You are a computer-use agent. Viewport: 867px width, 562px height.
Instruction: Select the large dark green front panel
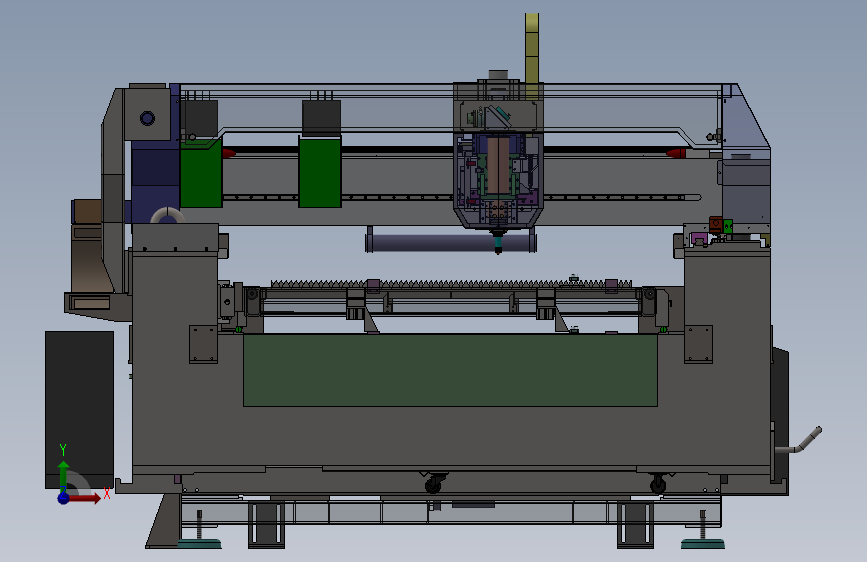click(x=450, y=370)
